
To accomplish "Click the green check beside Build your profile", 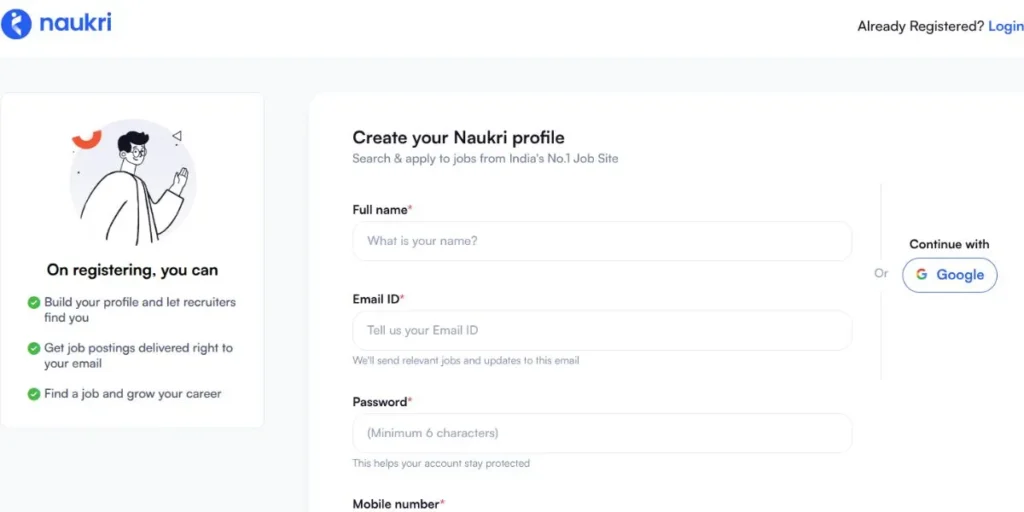I will point(34,302).
